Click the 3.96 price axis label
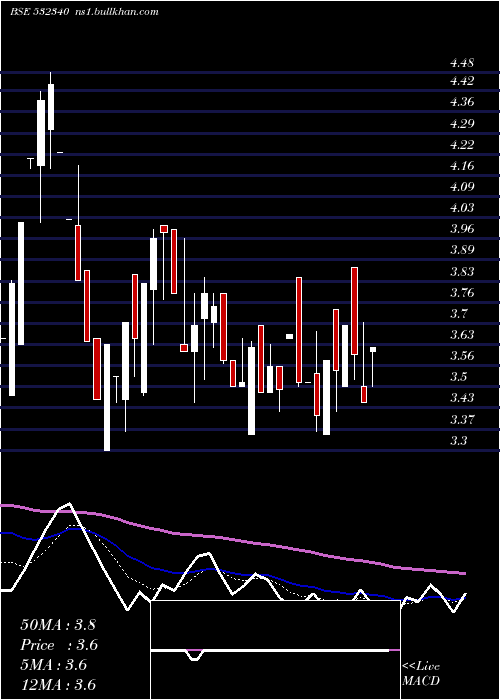This screenshot has height=700, width=500. click(x=462, y=229)
